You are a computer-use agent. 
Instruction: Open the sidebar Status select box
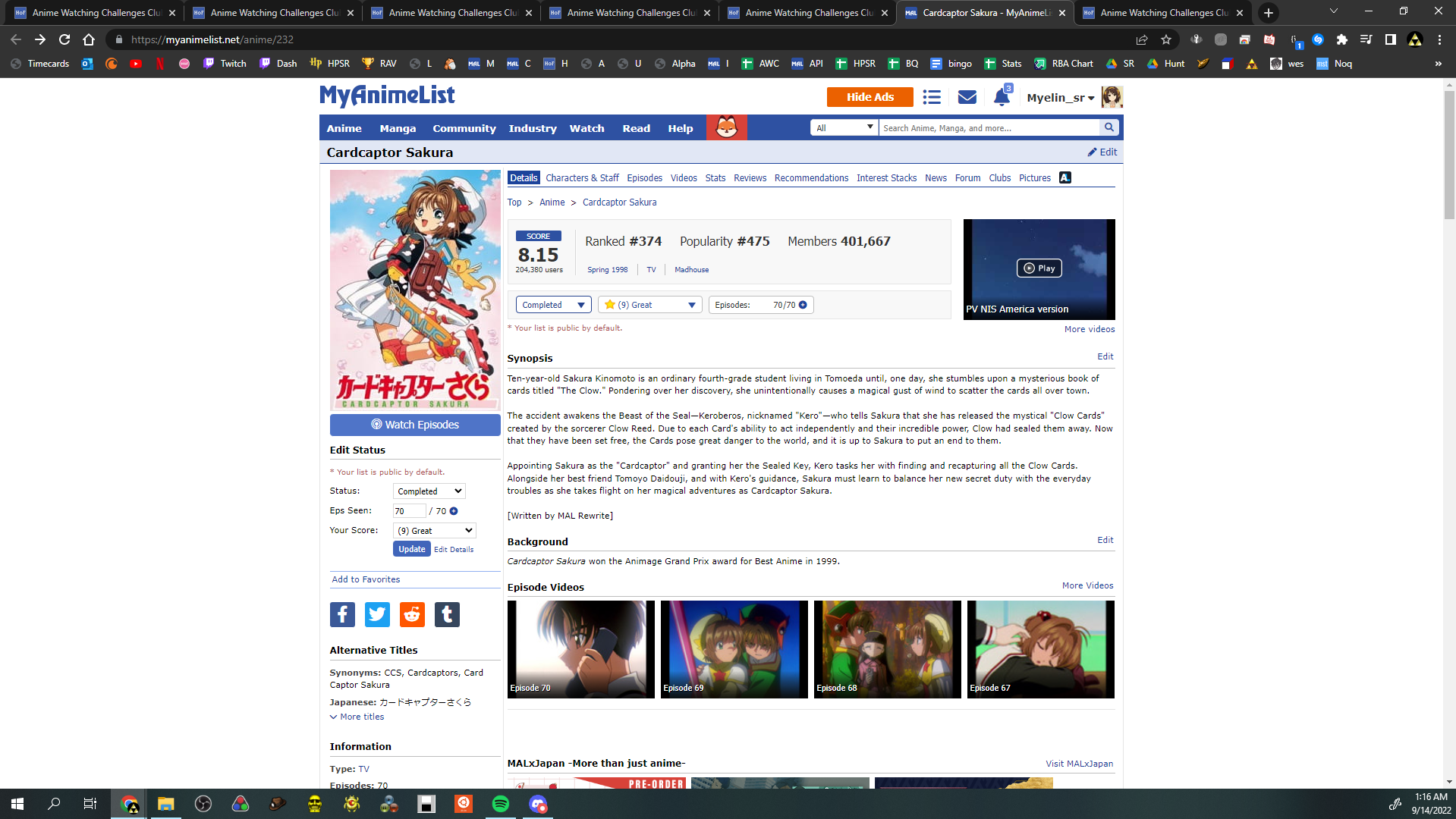click(x=429, y=491)
